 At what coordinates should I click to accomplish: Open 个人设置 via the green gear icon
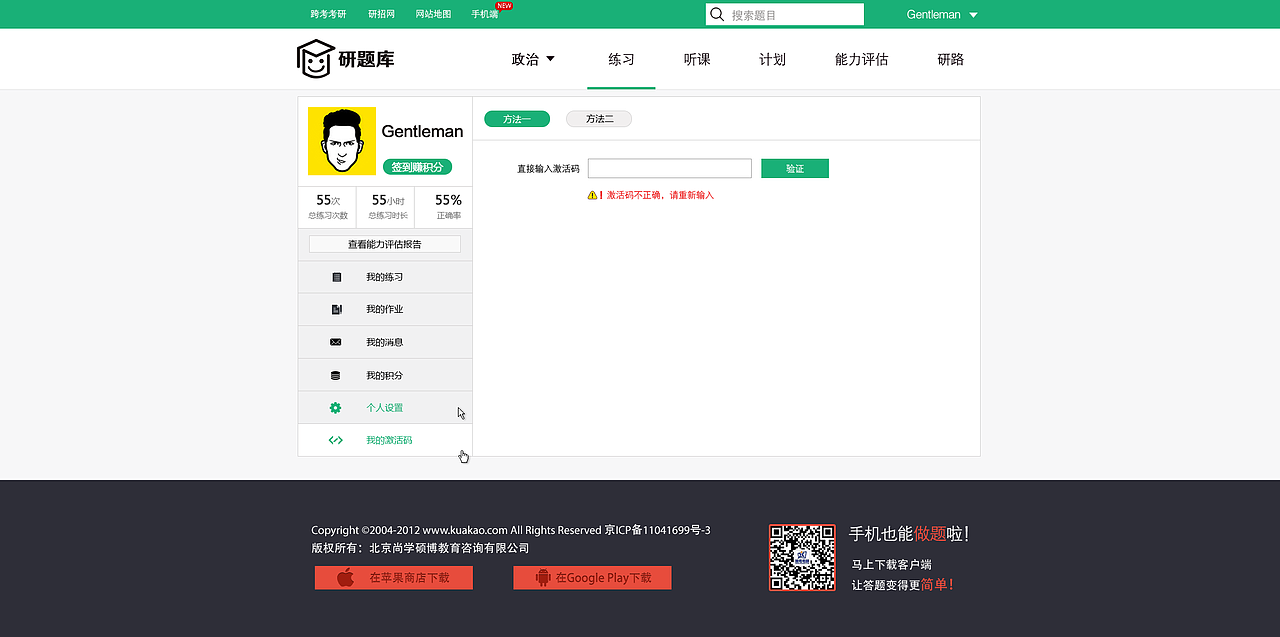[335, 407]
